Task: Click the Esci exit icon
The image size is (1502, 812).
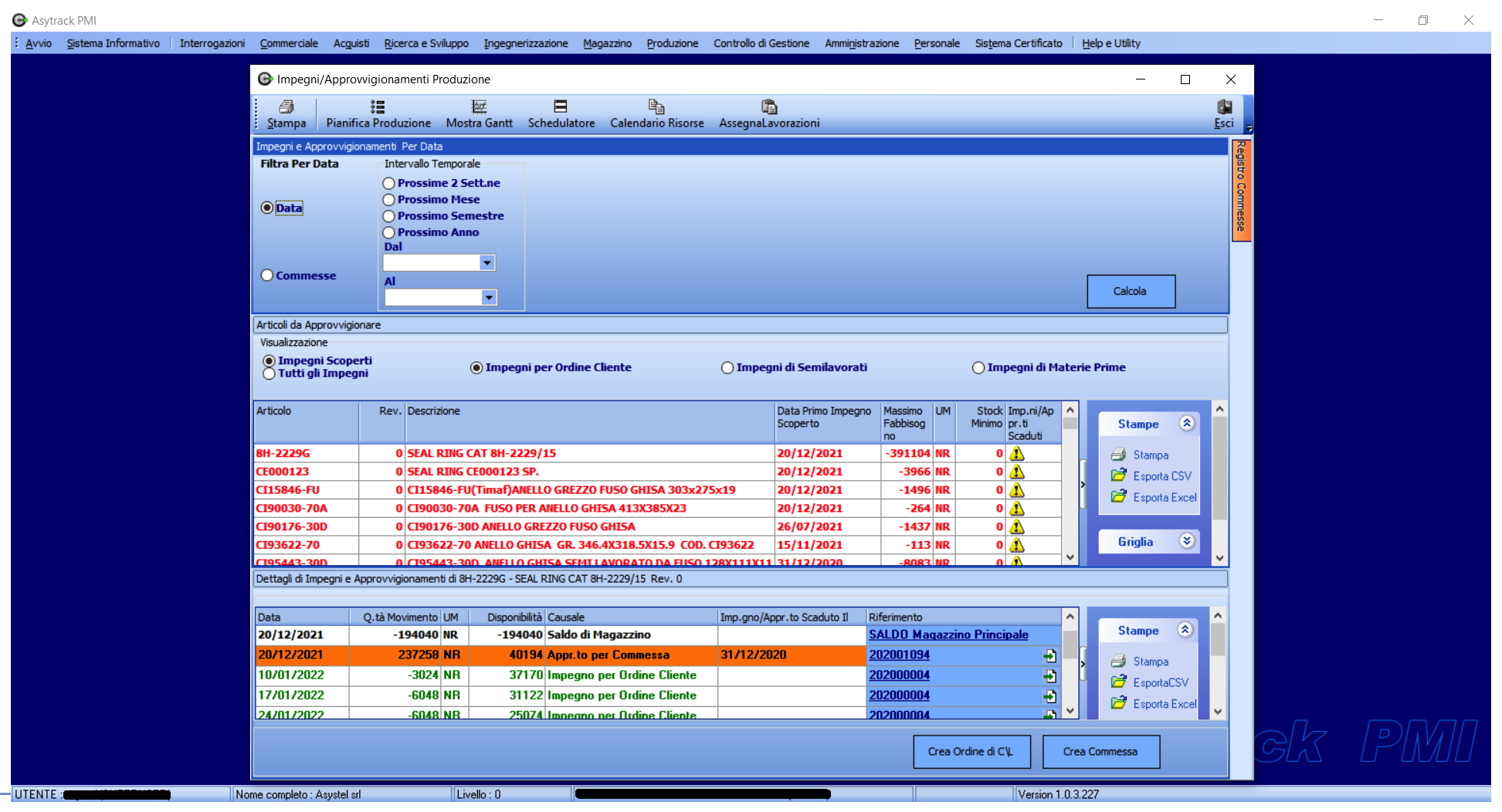Action: coord(1224,107)
